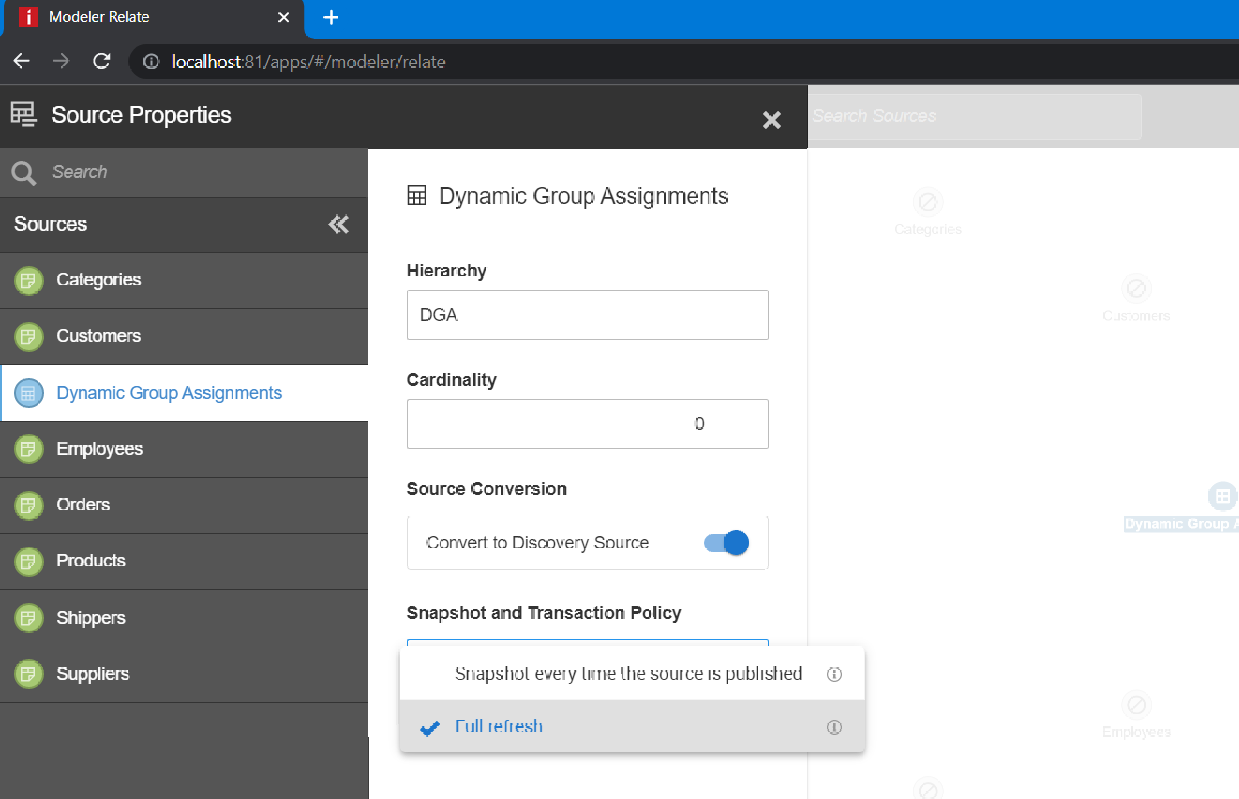View site information icon in address bar
The width and height of the screenshot is (1239, 799).
[151, 62]
